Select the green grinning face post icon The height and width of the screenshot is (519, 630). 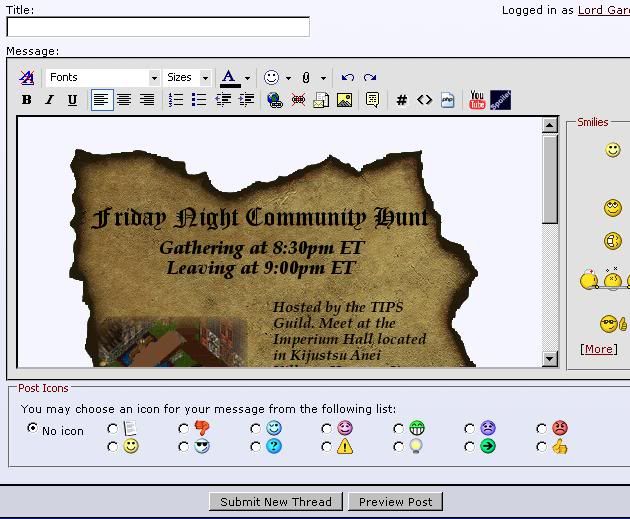pyautogui.click(x=399, y=429)
